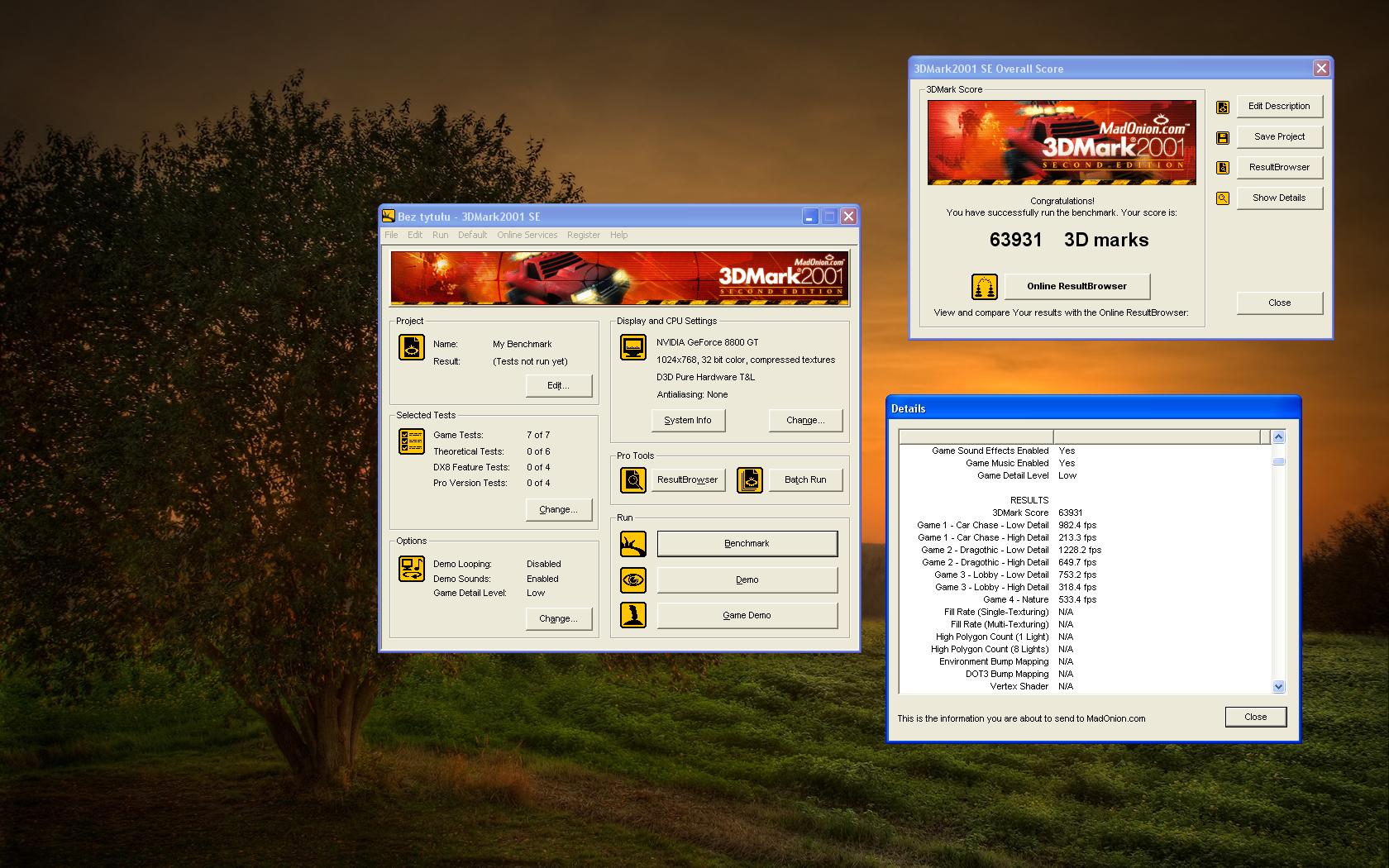
Task: Click Edit... button in Project section
Action: point(559,386)
